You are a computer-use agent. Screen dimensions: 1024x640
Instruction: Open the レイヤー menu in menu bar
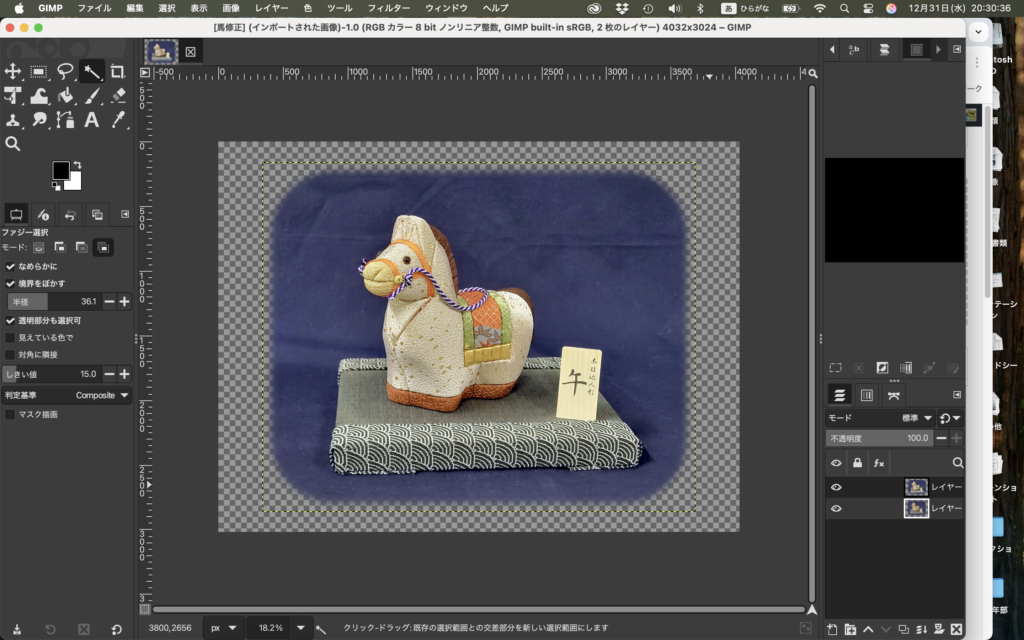click(271, 8)
